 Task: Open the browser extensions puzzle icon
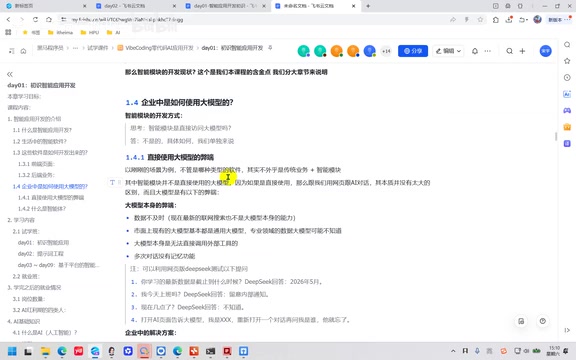click(x=496, y=20)
